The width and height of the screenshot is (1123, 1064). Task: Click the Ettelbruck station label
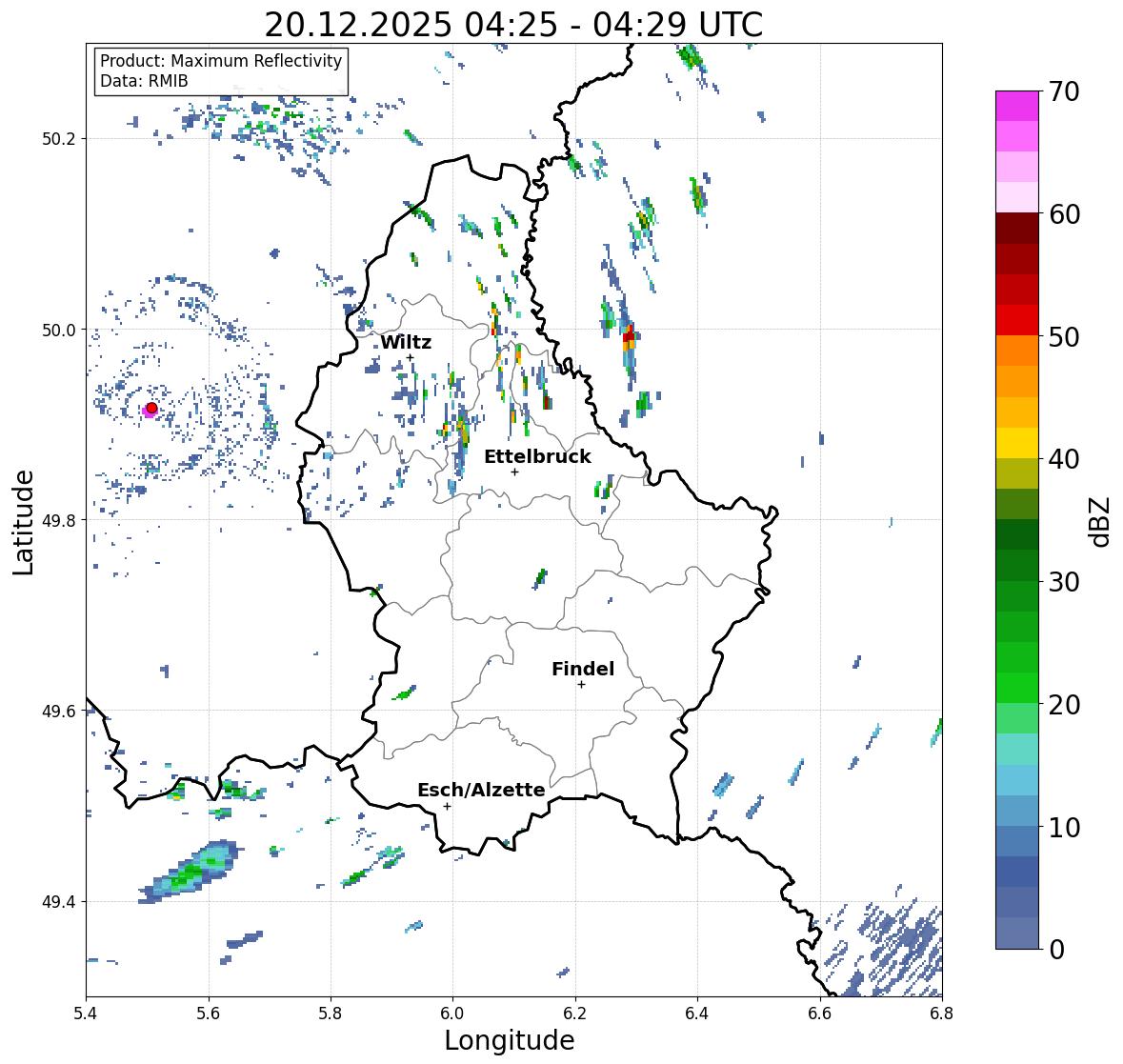tap(537, 457)
